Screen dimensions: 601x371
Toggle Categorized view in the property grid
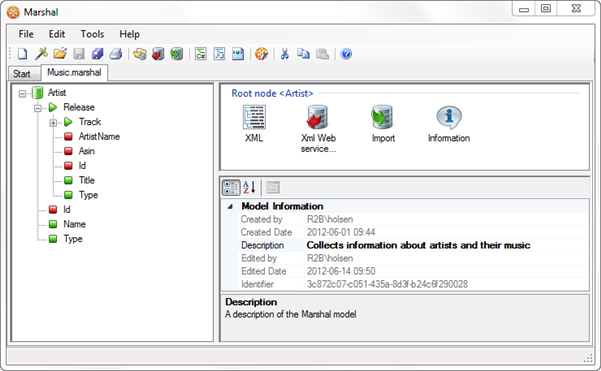coord(231,187)
